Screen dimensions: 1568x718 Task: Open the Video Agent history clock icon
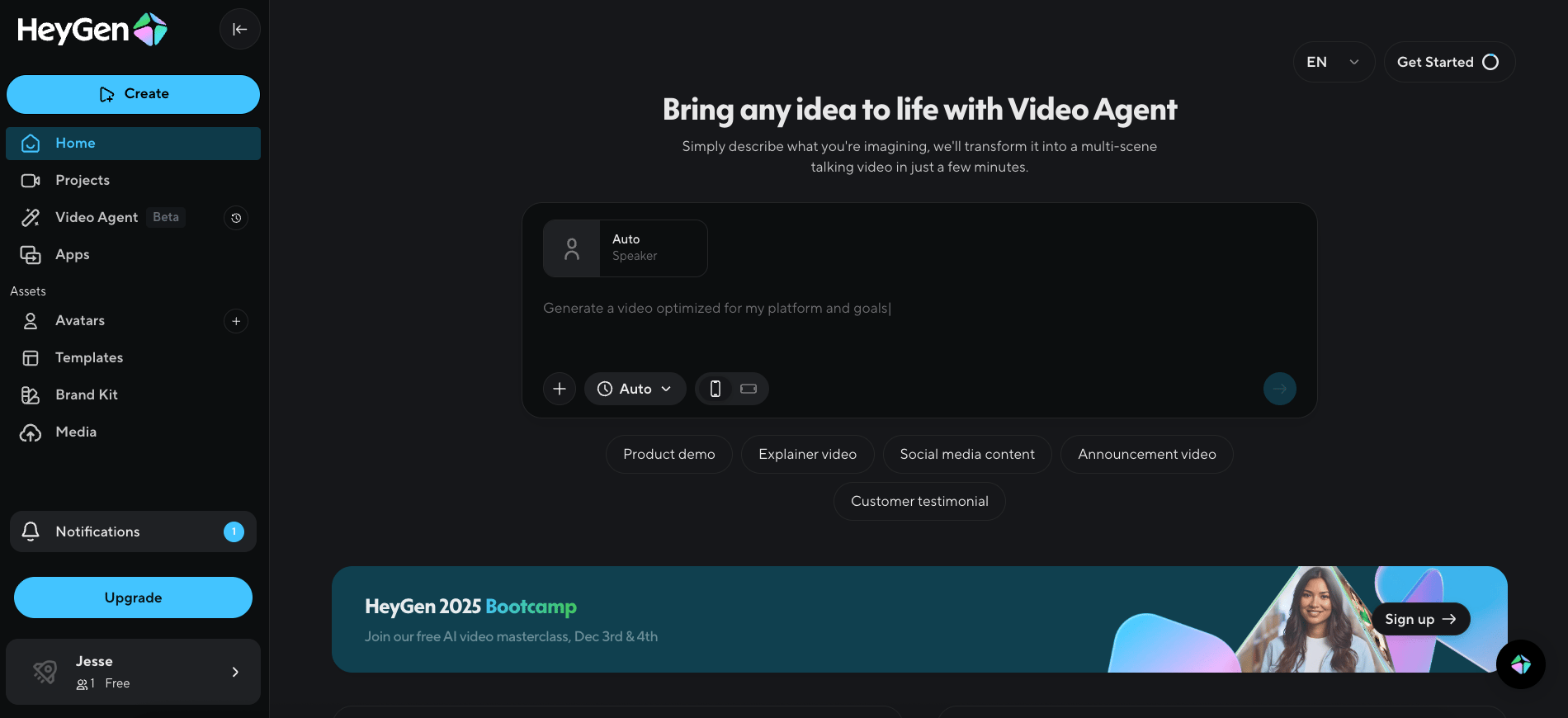(x=236, y=218)
